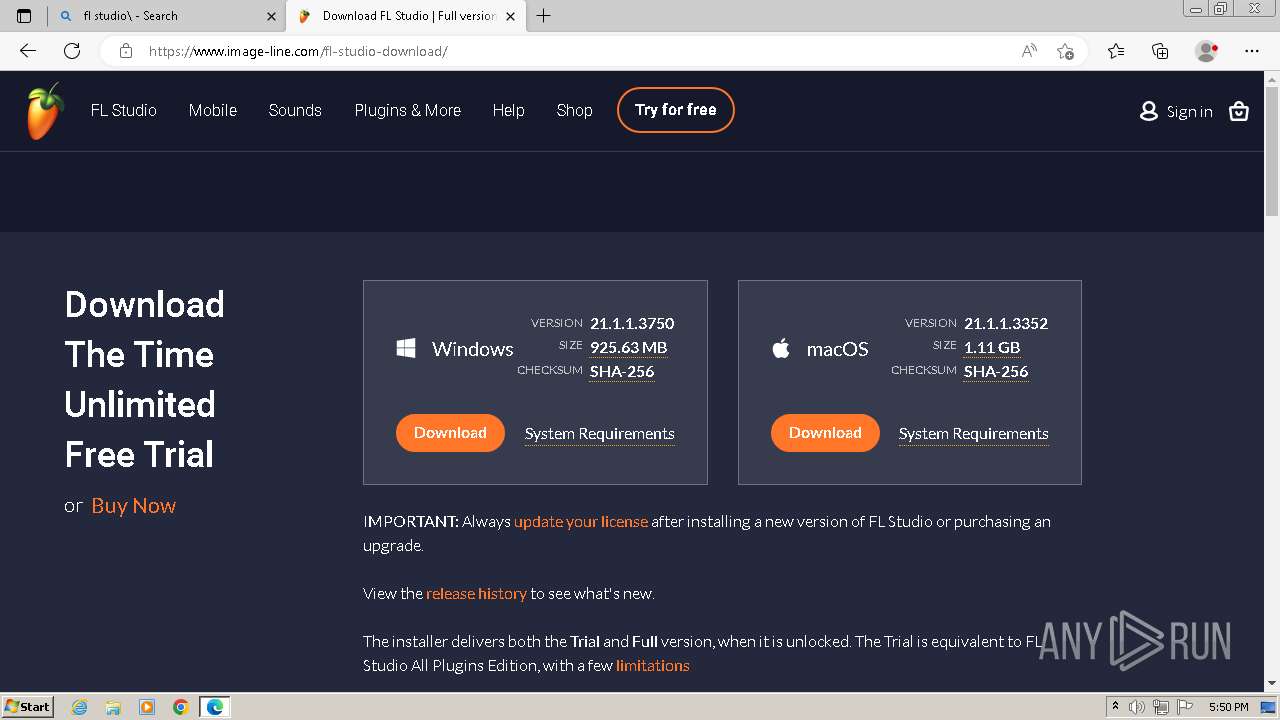Open macOS System Requirements link

974,434
